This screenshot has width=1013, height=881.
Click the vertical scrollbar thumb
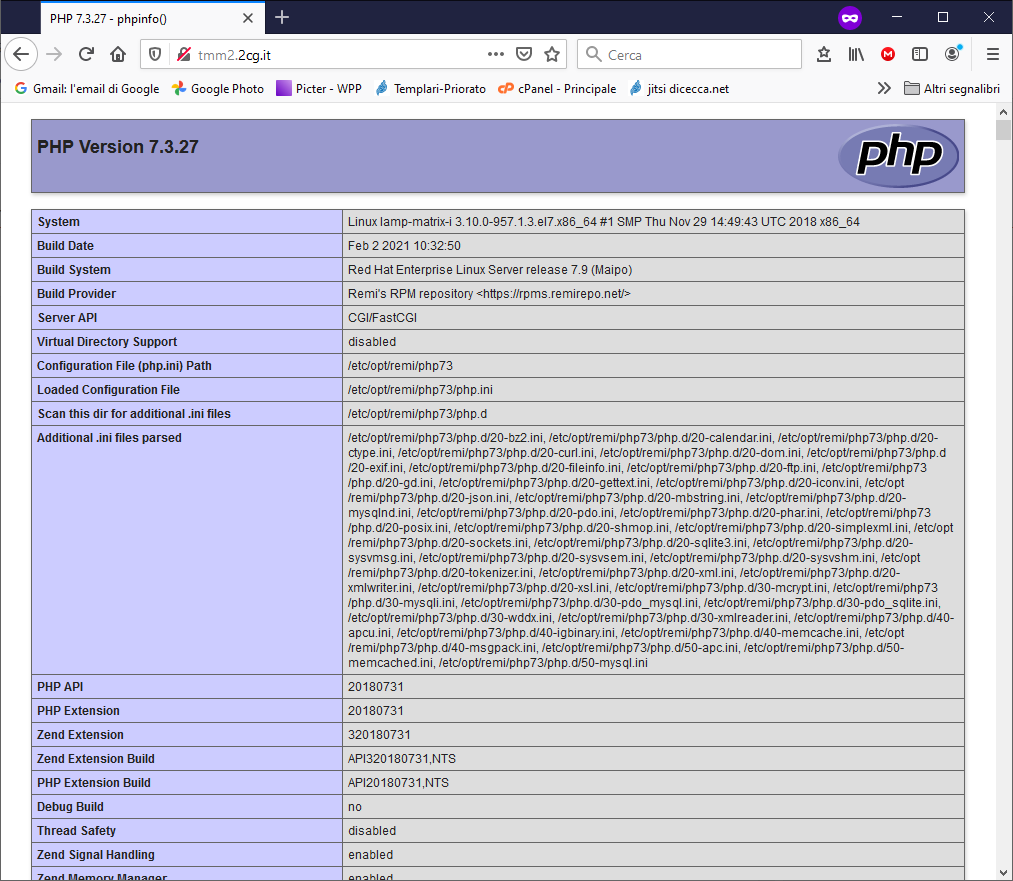1003,129
